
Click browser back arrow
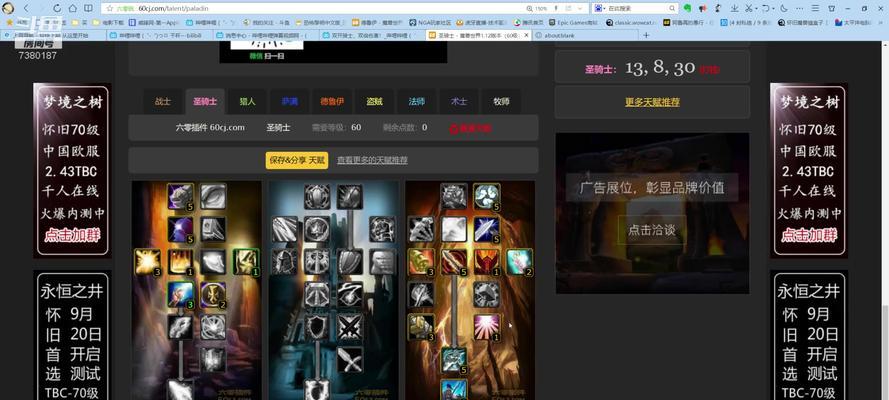tap(26, 8)
